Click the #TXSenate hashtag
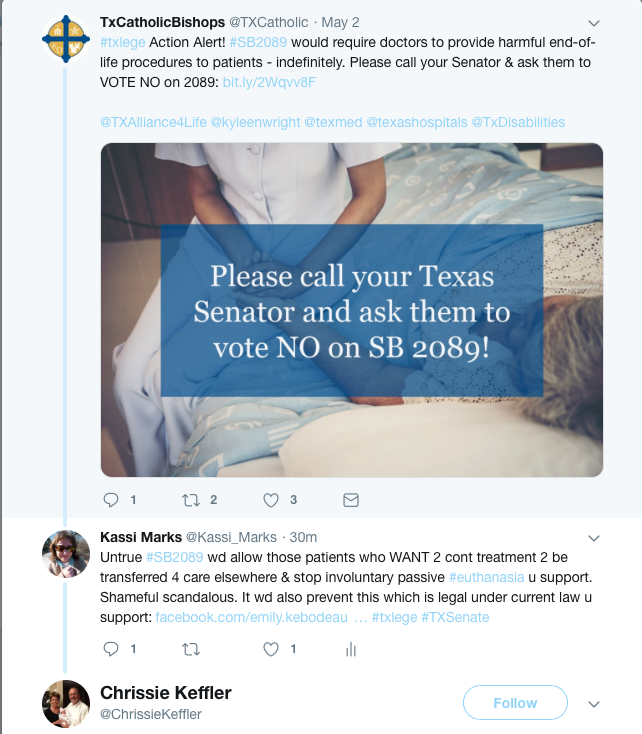 (455, 617)
